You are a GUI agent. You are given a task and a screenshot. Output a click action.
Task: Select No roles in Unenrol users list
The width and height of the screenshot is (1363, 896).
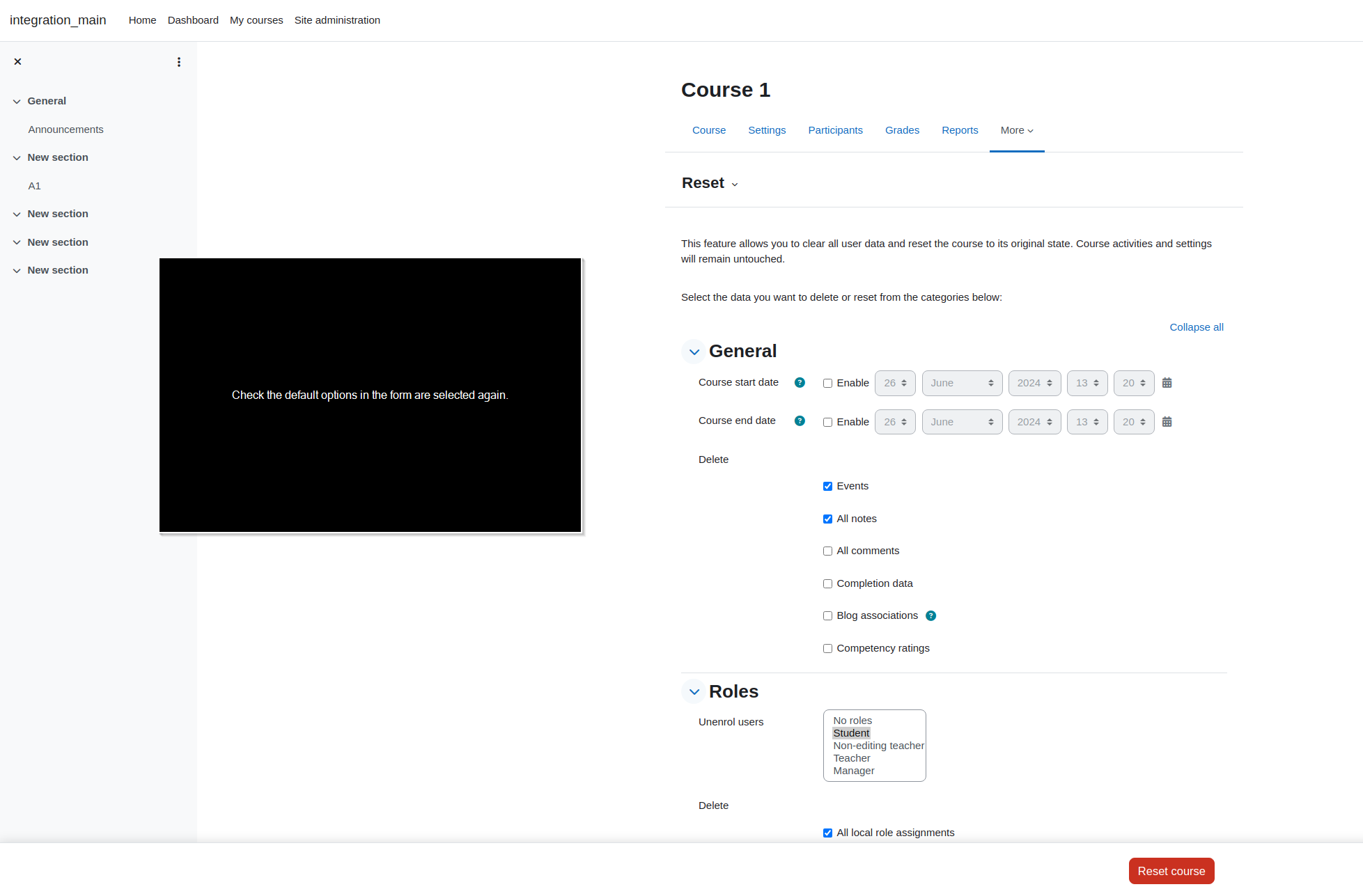852,721
